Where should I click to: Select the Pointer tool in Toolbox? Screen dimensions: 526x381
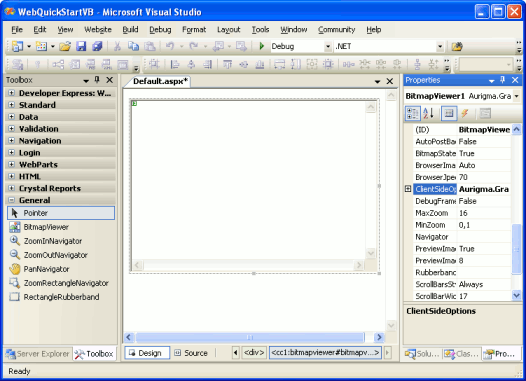click(61, 213)
